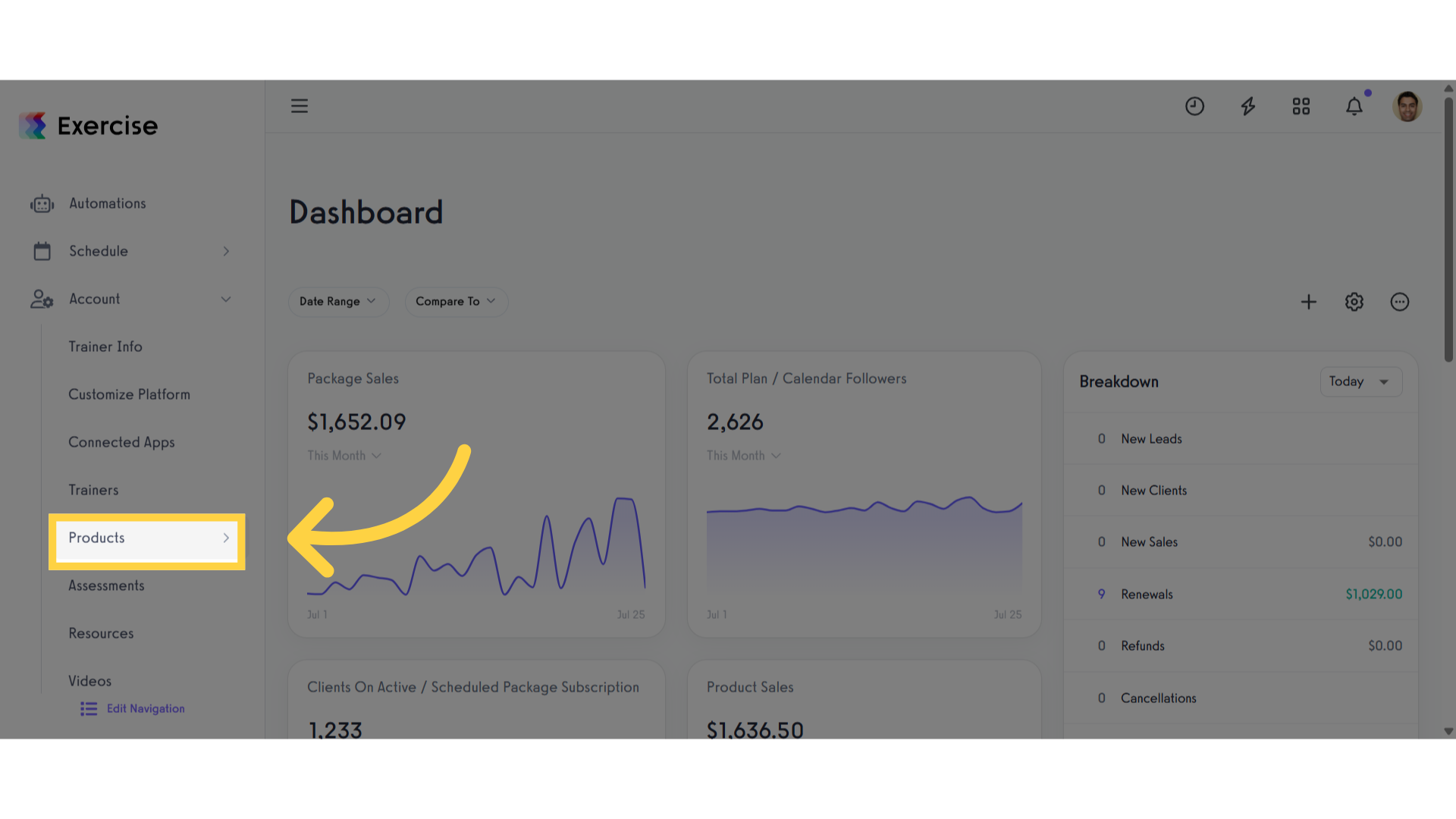Click the Automations robot icon
The image size is (1456, 819).
coord(42,204)
